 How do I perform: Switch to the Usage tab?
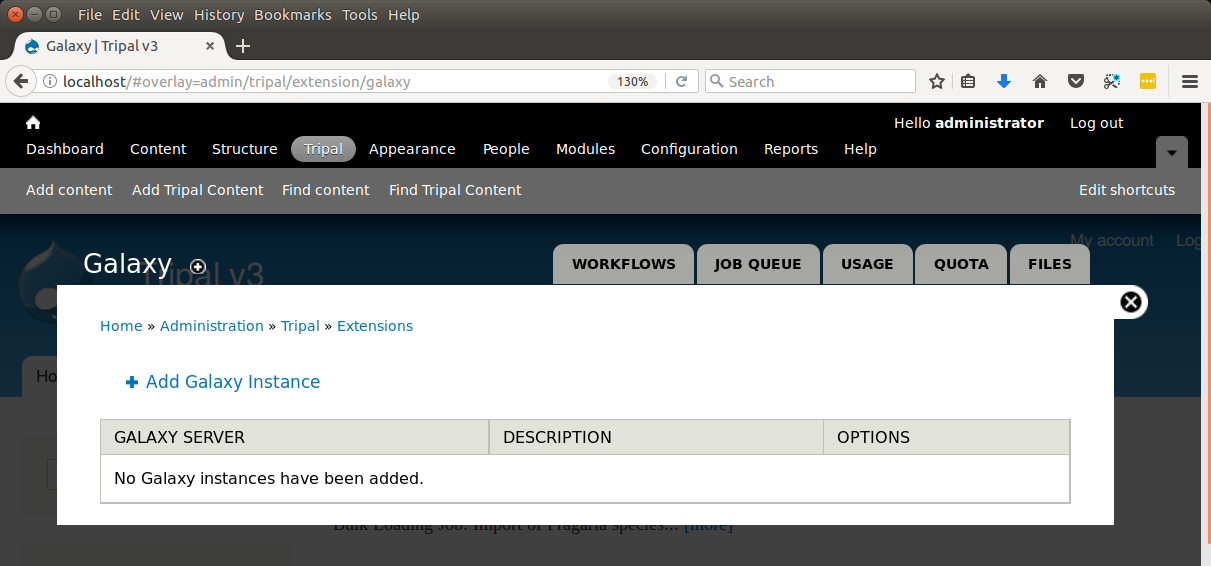[x=867, y=265]
